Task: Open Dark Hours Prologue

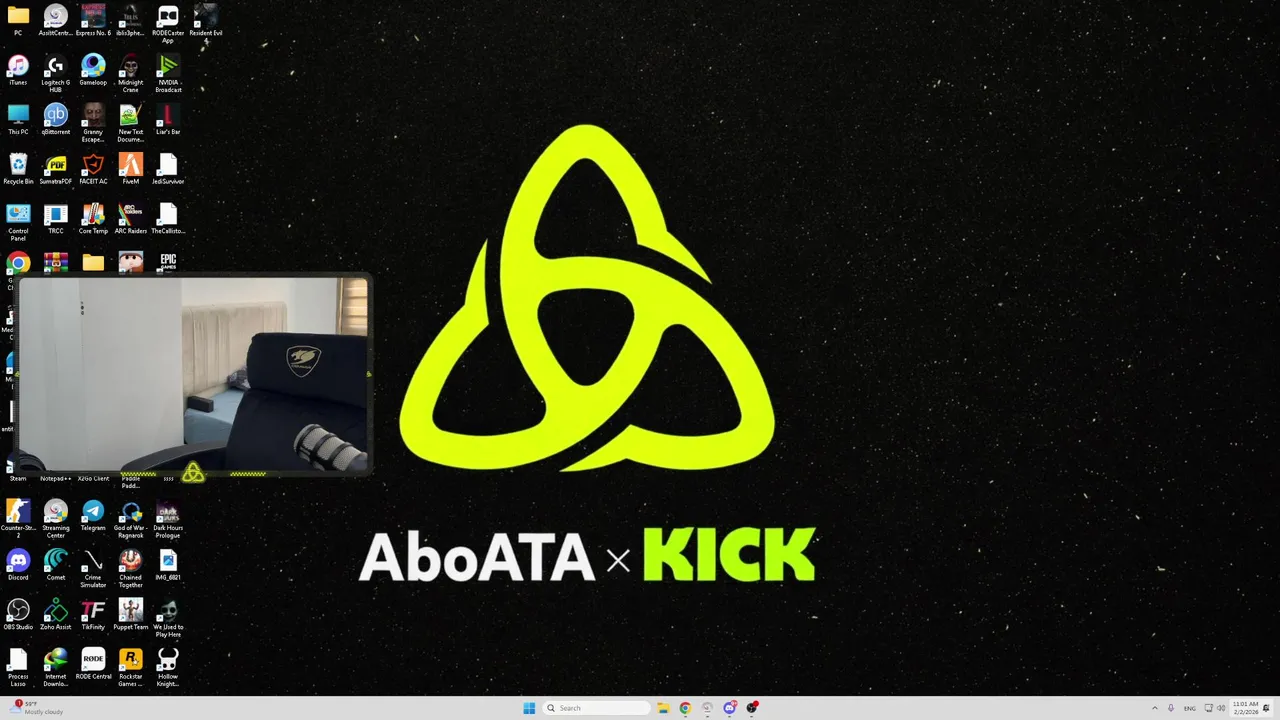Action: pos(168,519)
